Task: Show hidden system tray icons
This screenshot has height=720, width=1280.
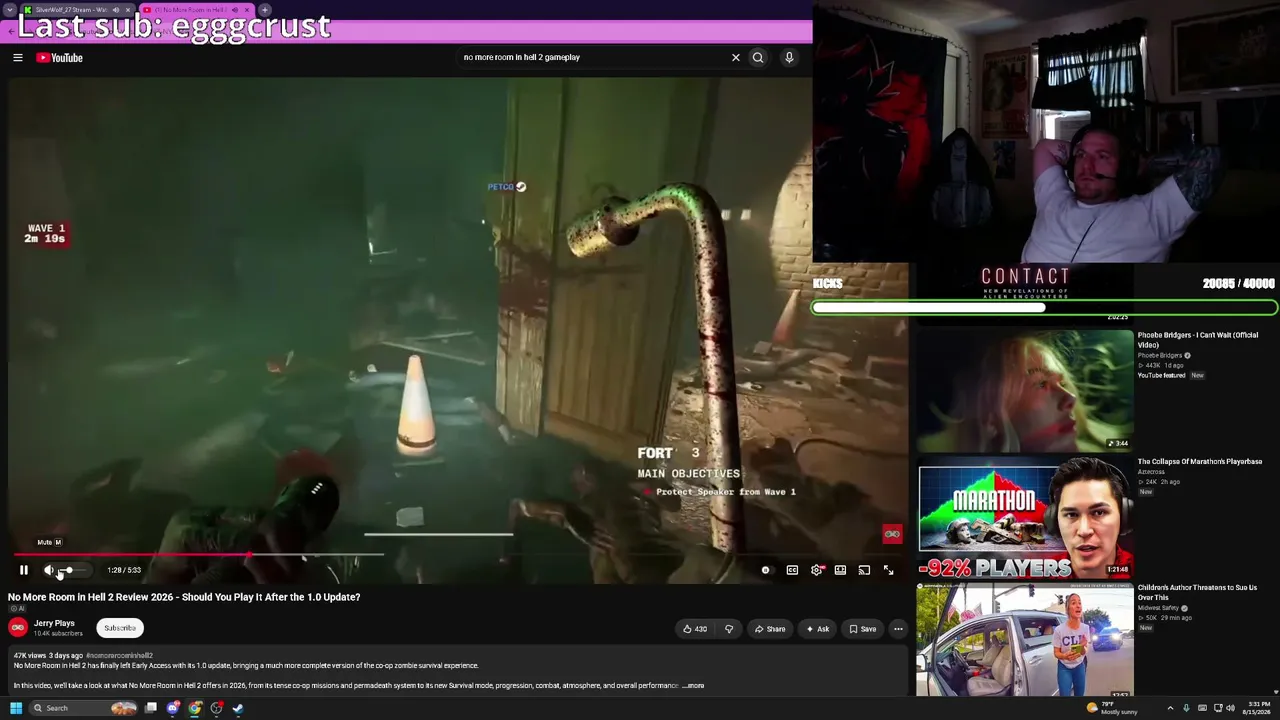Action: (x=1170, y=708)
